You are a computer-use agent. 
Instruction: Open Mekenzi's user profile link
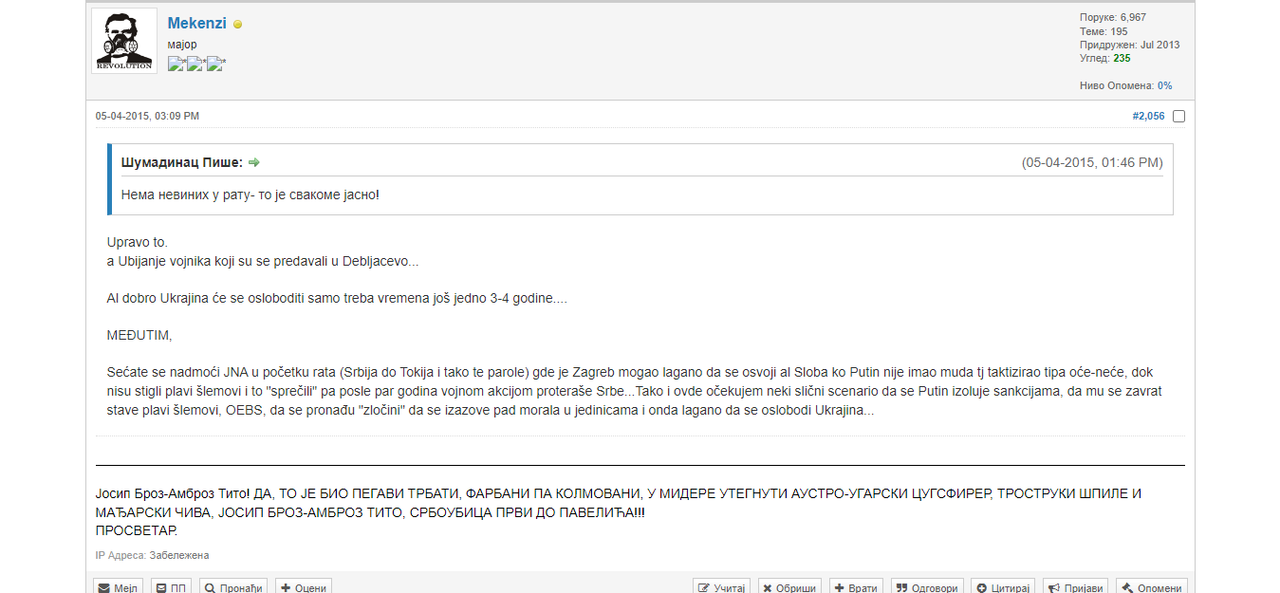tap(197, 23)
